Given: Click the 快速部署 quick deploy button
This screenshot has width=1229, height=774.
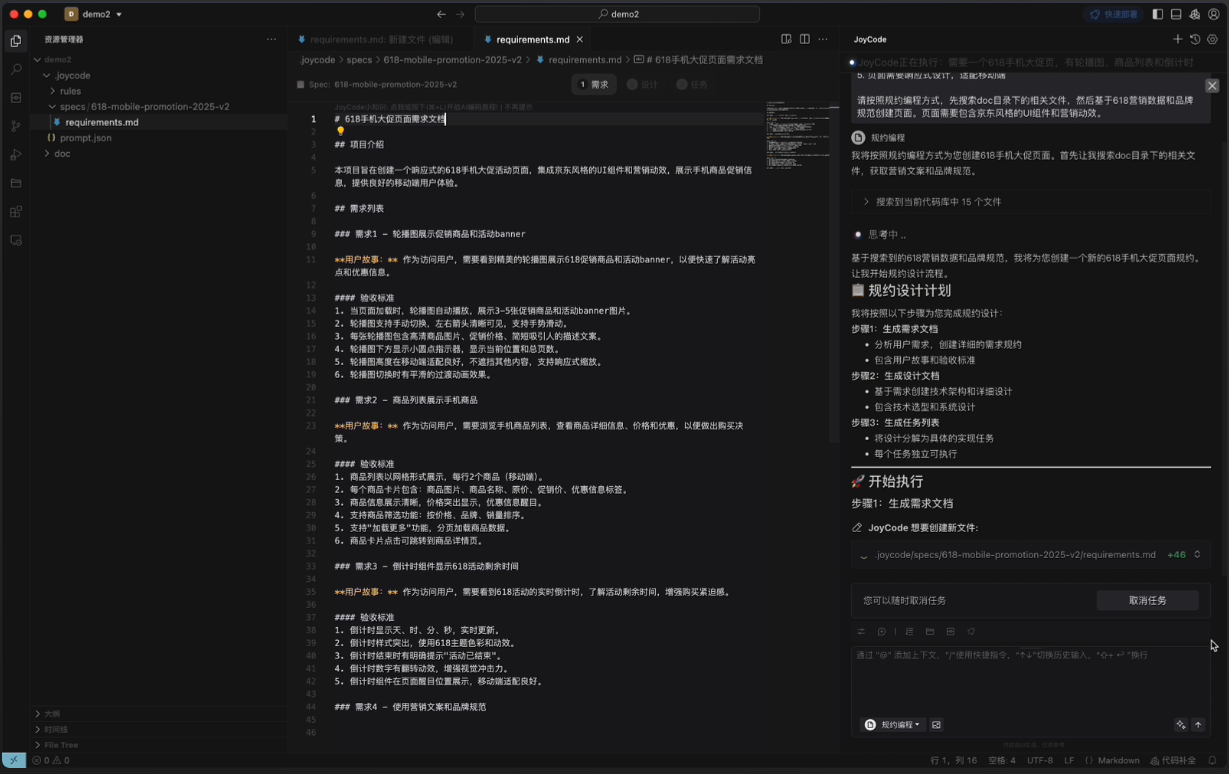Looking at the screenshot, I should coord(1113,14).
